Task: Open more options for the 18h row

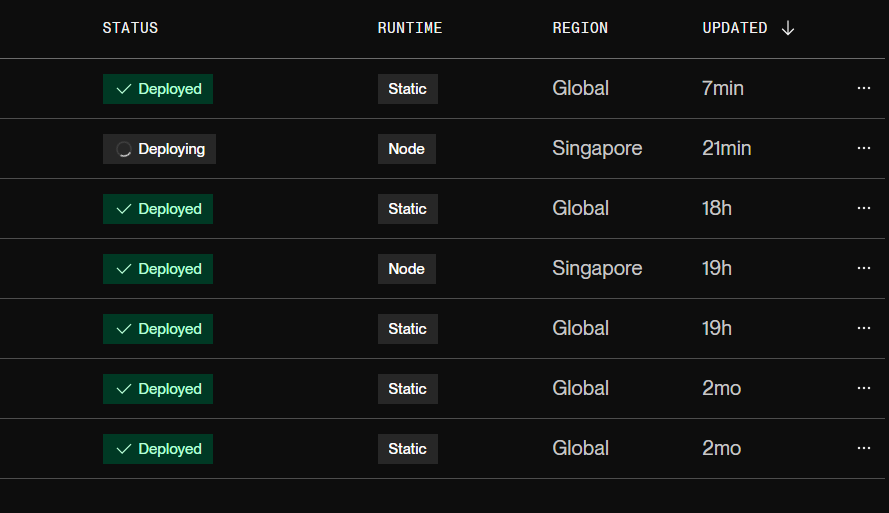Action: (863, 208)
